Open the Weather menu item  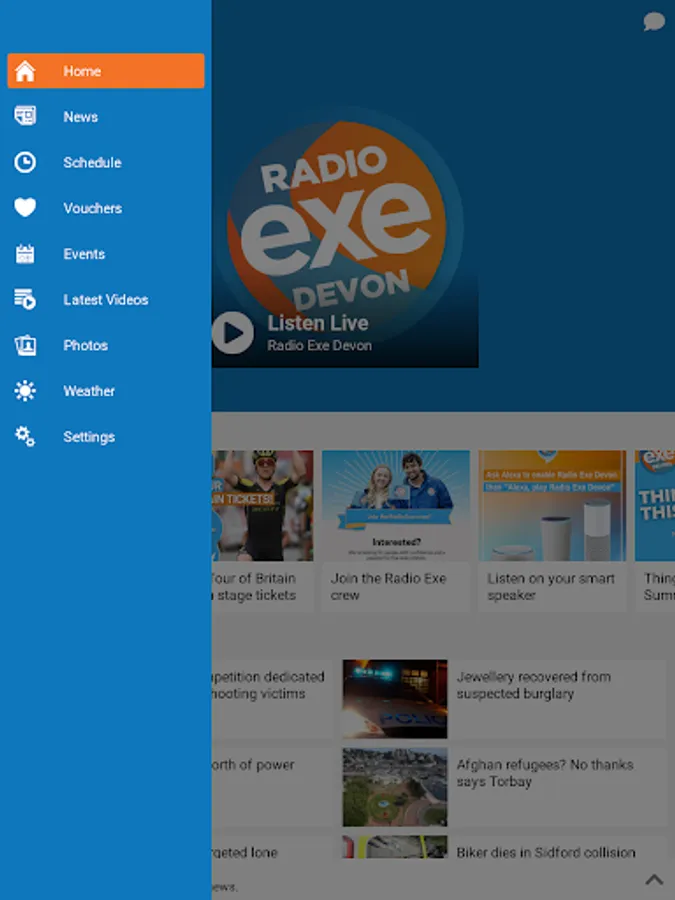point(106,391)
